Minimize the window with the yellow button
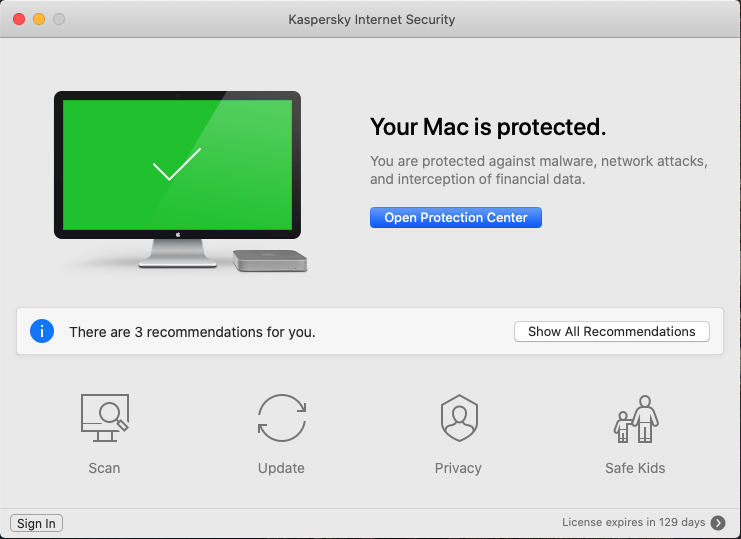Viewport: 741px width, 539px height. point(39,19)
